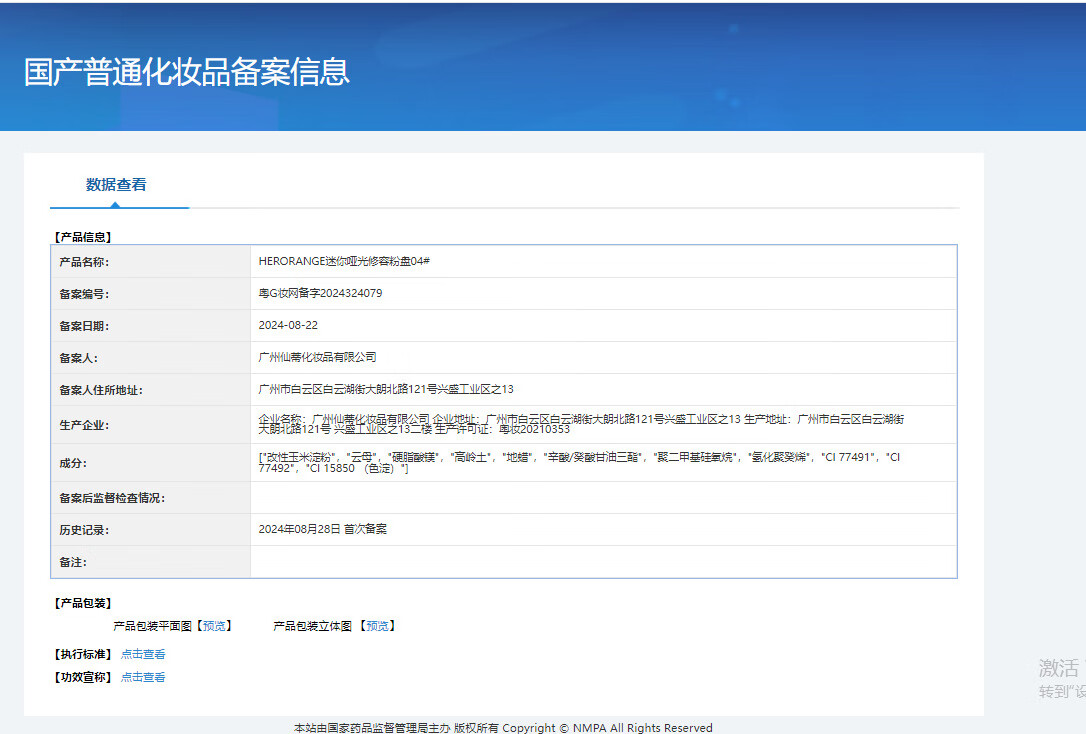Open 预览 link for 产品包装平面图
The width and height of the screenshot is (1086, 734).
click(214, 626)
